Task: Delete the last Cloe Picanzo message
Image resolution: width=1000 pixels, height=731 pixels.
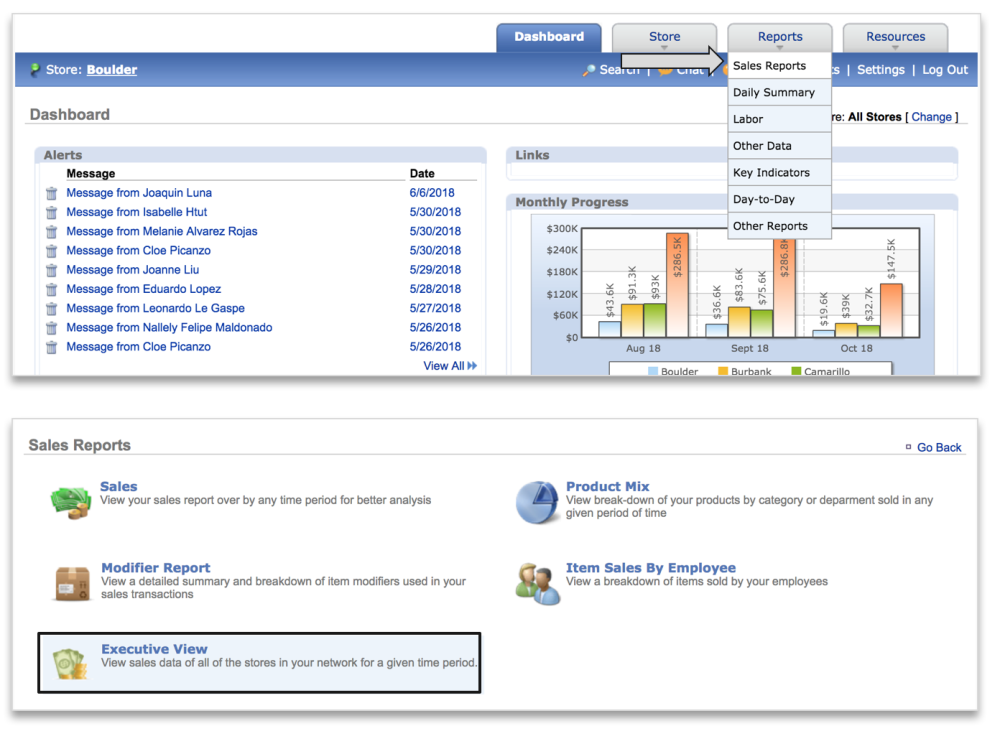Action: (51, 346)
